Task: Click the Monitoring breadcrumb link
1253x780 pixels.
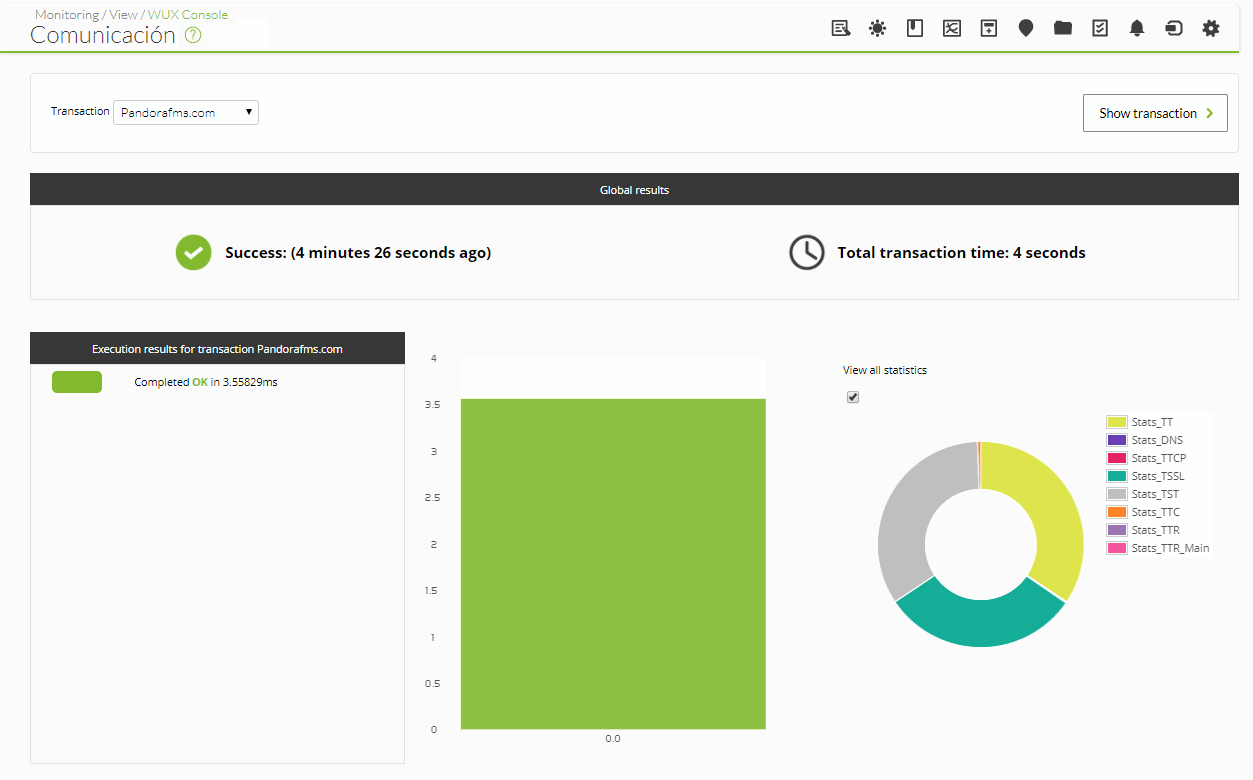Action: pyautogui.click(x=67, y=15)
